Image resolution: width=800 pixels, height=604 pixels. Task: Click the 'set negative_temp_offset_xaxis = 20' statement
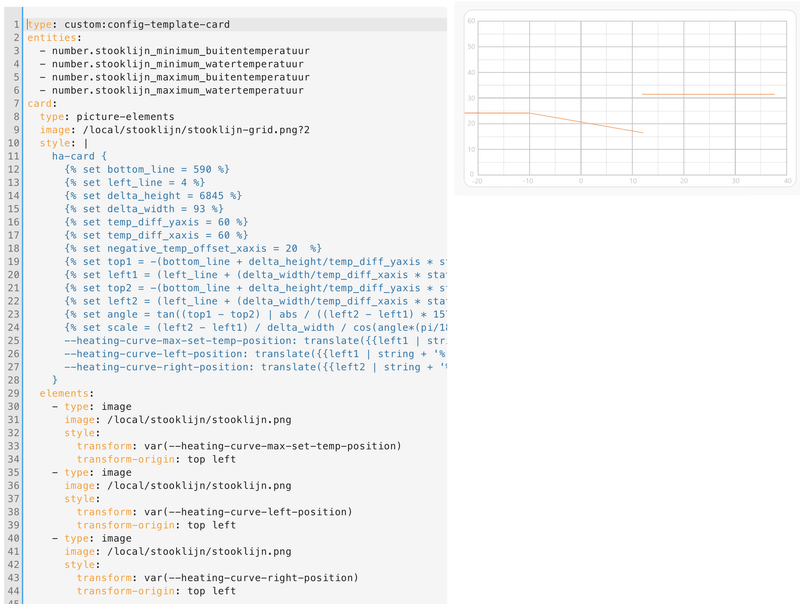[193, 248]
